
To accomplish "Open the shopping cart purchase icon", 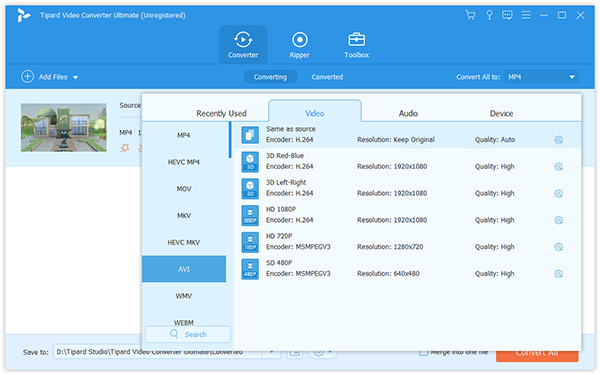I will pyautogui.click(x=470, y=15).
